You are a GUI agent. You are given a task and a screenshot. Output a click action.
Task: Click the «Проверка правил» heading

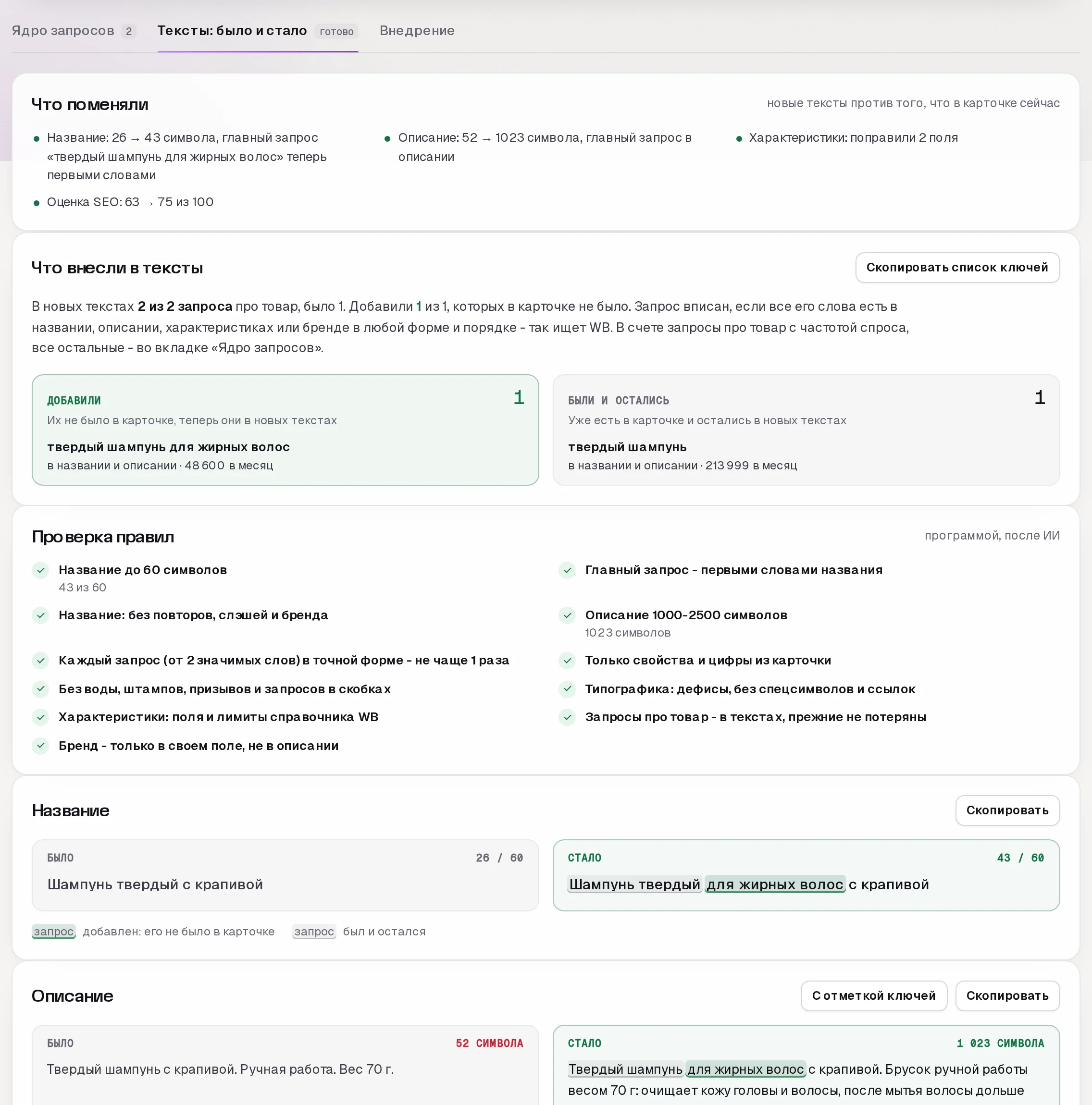click(103, 537)
